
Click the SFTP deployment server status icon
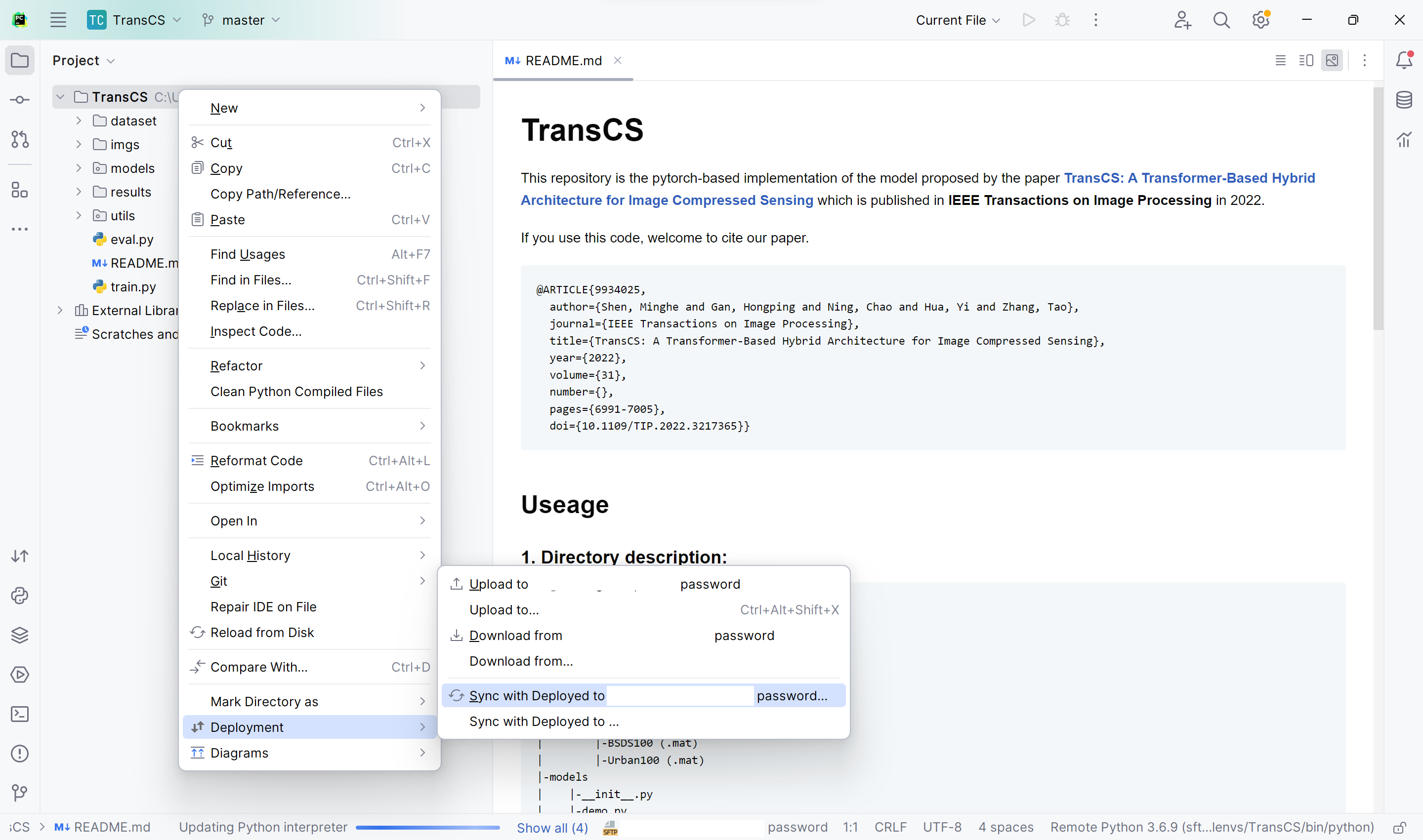click(x=610, y=828)
